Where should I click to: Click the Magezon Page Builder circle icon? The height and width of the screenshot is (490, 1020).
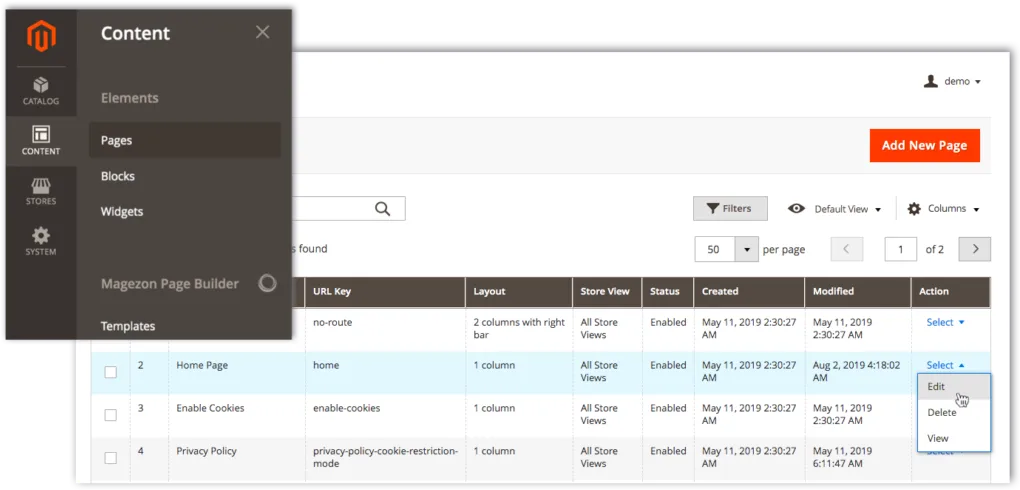267,283
